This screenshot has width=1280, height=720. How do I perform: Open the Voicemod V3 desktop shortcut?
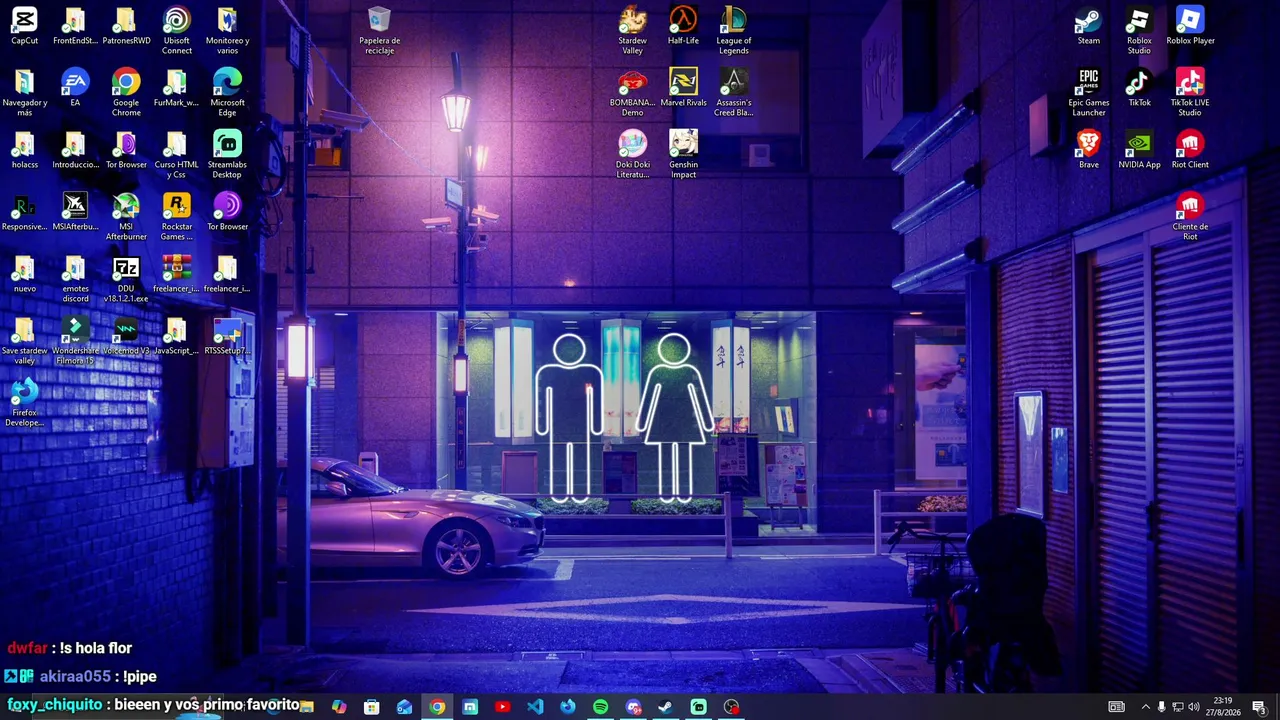pyautogui.click(x=126, y=336)
